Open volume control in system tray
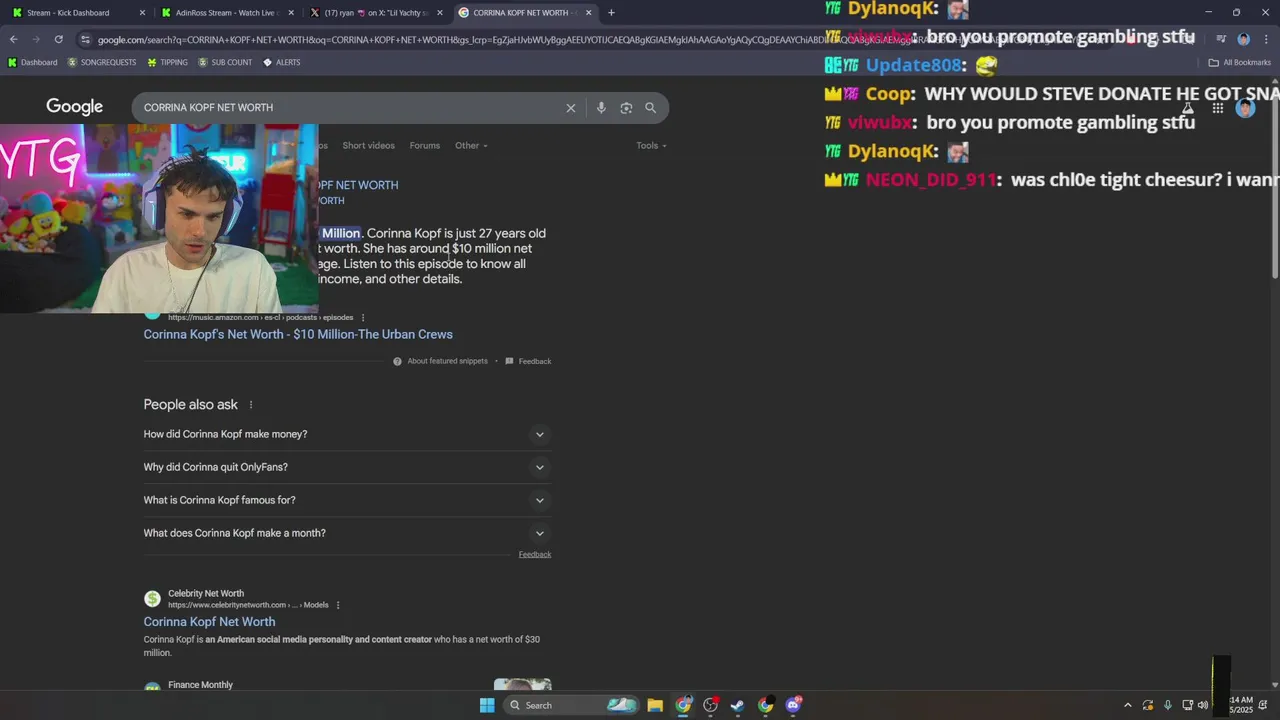The width and height of the screenshot is (1280, 720). point(1202,705)
